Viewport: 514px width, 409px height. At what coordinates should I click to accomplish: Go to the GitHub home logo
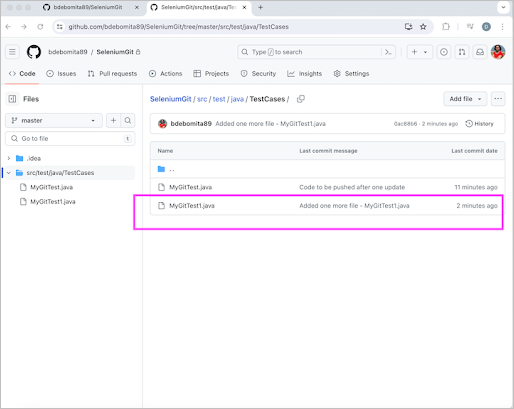(34, 52)
